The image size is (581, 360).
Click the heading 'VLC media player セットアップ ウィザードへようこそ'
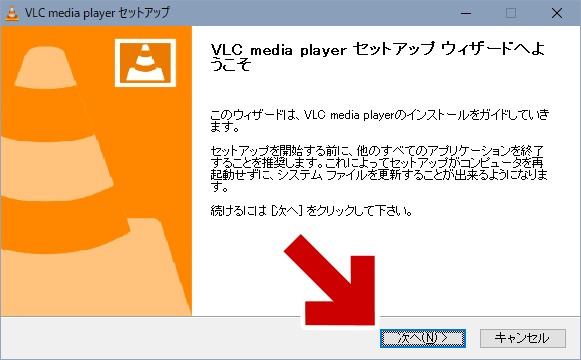pos(378,57)
